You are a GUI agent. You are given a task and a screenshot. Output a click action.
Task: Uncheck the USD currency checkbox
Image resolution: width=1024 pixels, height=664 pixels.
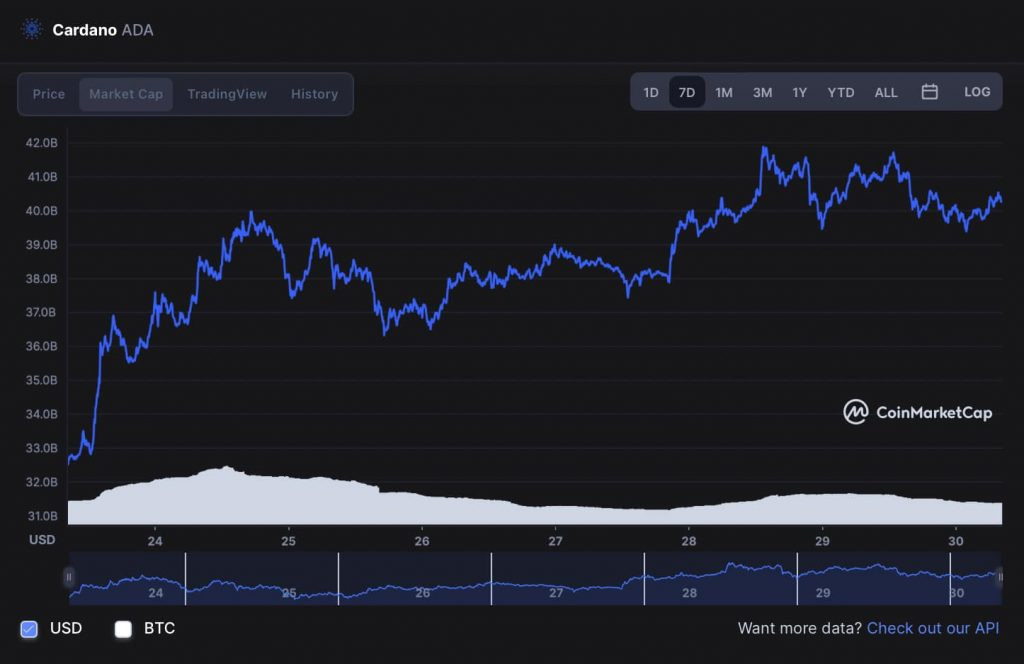(x=29, y=629)
